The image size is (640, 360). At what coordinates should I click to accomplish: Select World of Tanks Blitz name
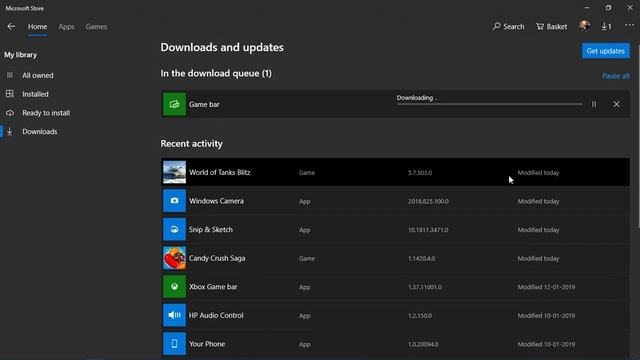click(220, 172)
